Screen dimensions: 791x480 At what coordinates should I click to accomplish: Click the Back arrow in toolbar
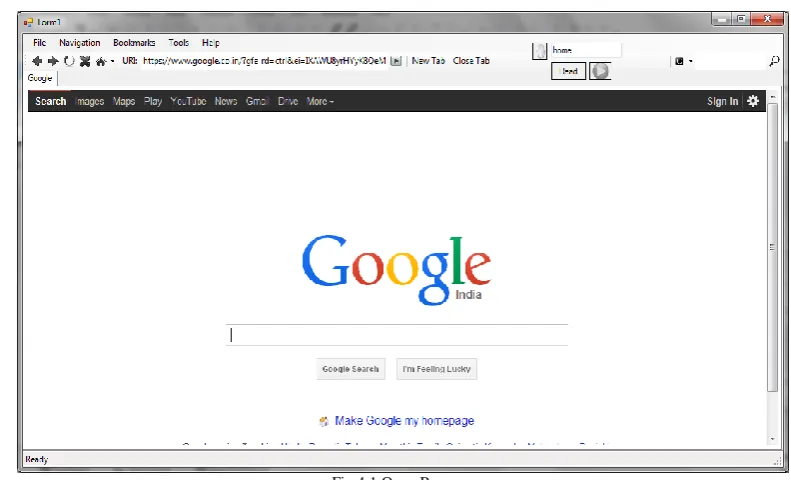tap(37, 61)
